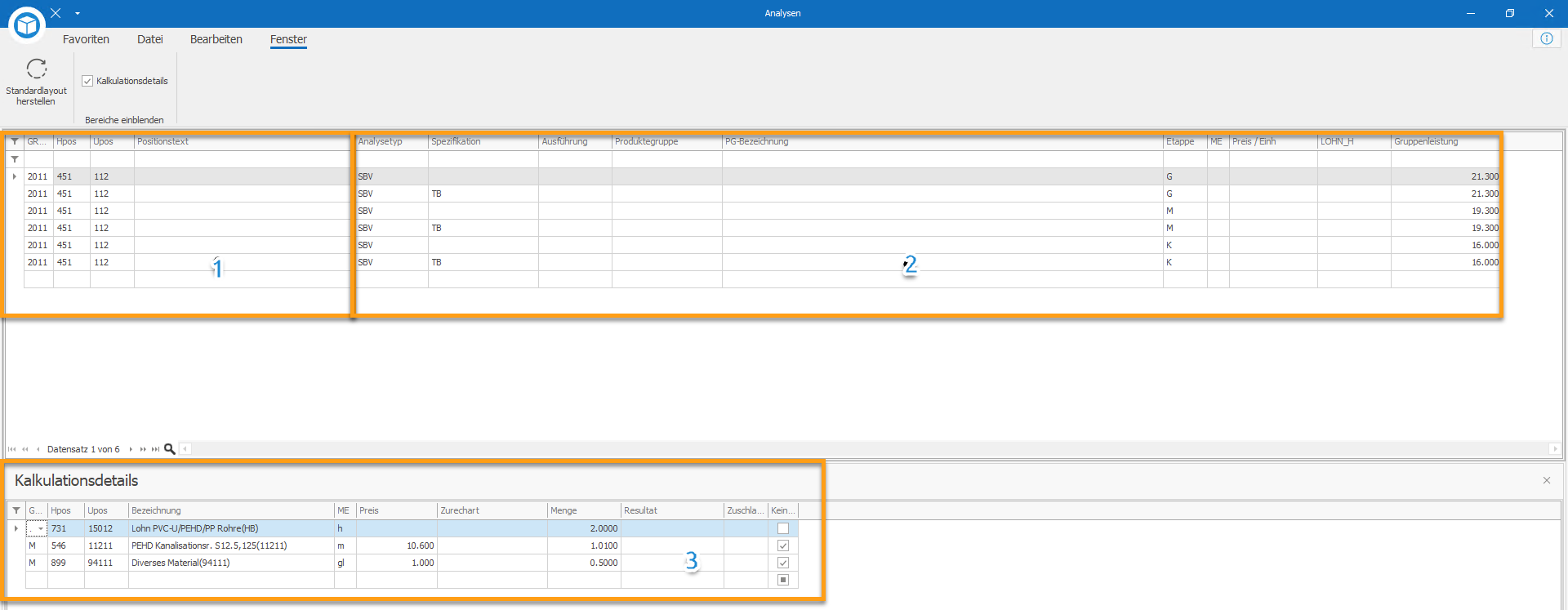Click the Etappe column header
This screenshot has width=1568, height=610.
coord(1185,141)
